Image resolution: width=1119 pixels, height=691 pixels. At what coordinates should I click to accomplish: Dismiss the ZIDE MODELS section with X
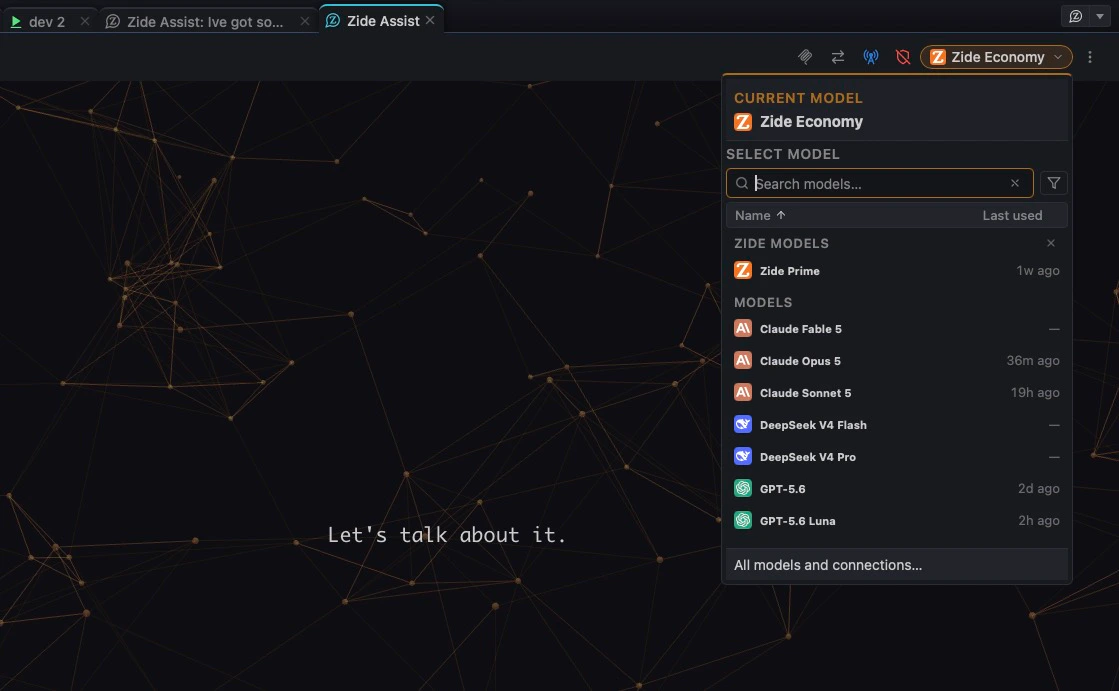coord(1051,243)
